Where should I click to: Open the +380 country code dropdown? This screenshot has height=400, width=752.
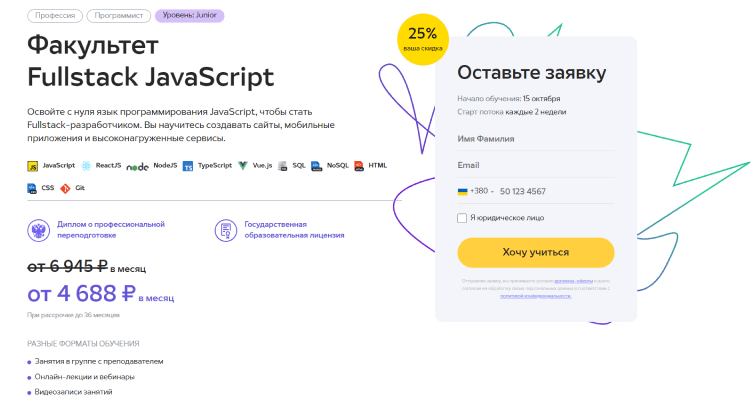coord(476,191)
